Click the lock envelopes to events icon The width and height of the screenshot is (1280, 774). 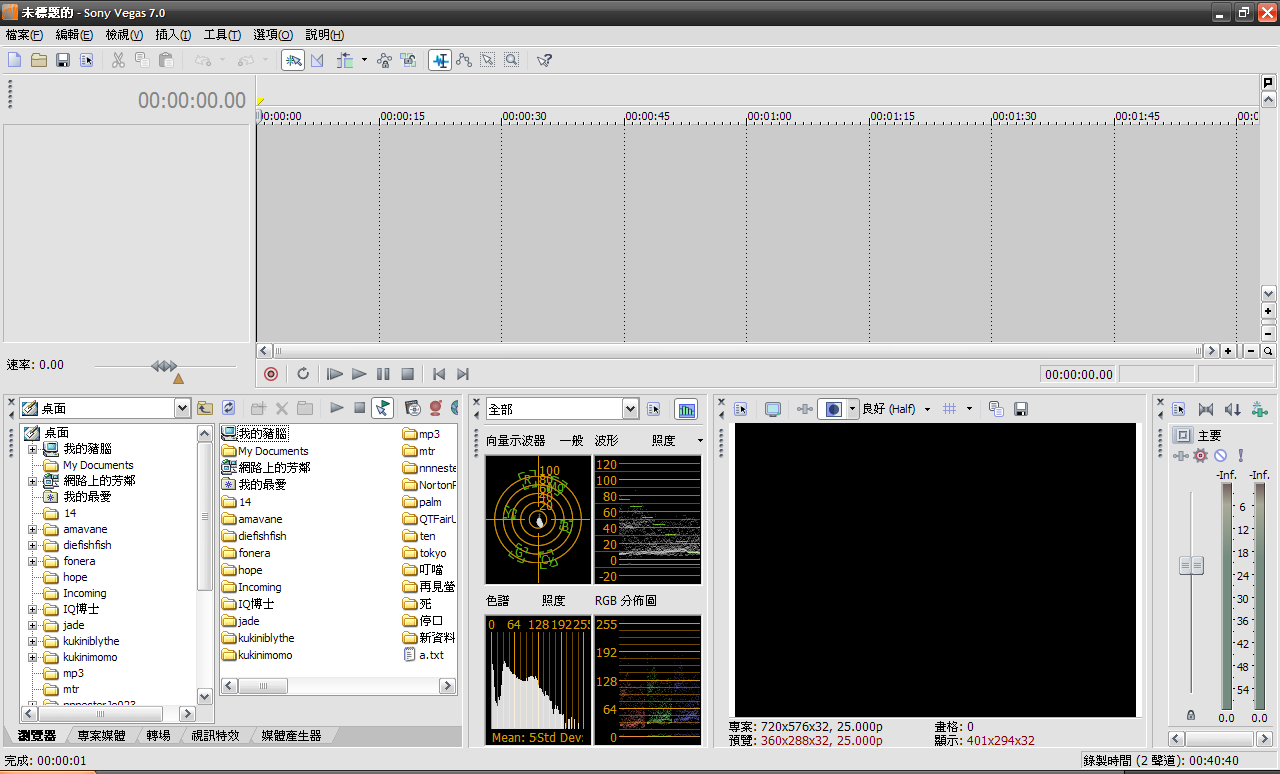click(x=385, y=60)
